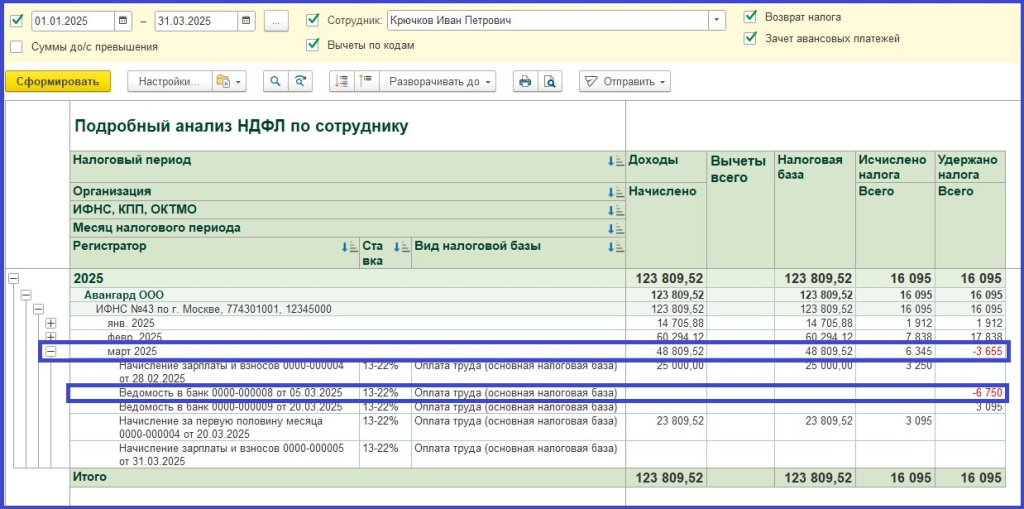Open the Отправить dropdown menu
This screenshot has width=1024, height=509.
(x=624, y=82)
